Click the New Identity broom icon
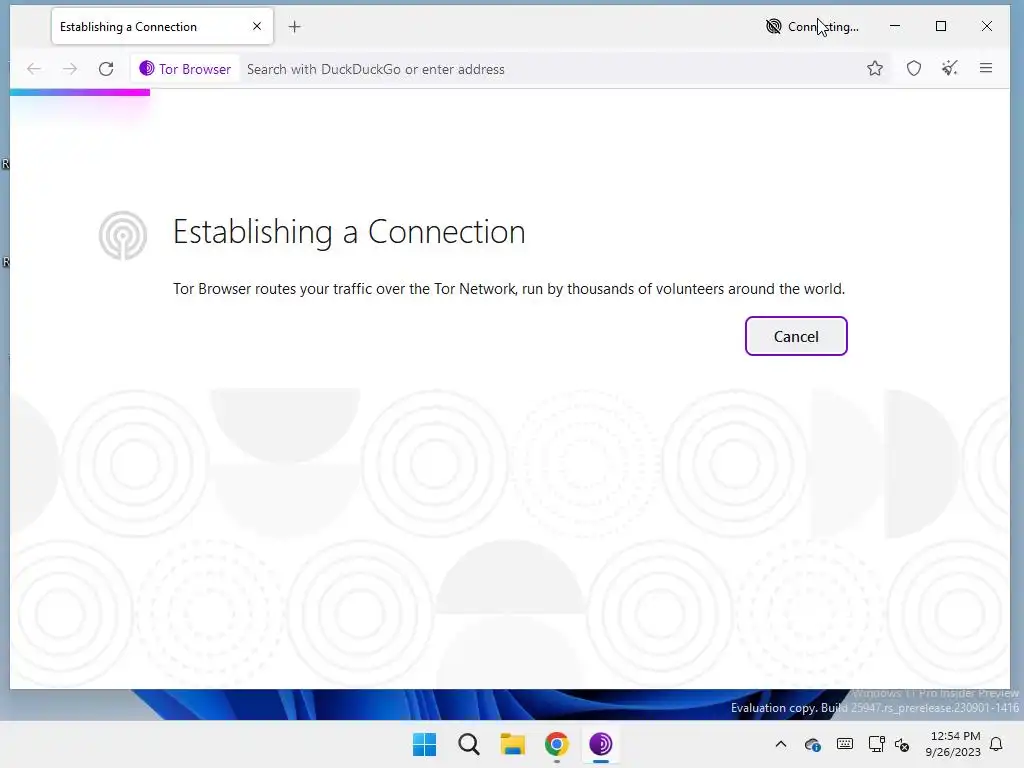This screenshot has height=768, width=1024. (950, 68)
